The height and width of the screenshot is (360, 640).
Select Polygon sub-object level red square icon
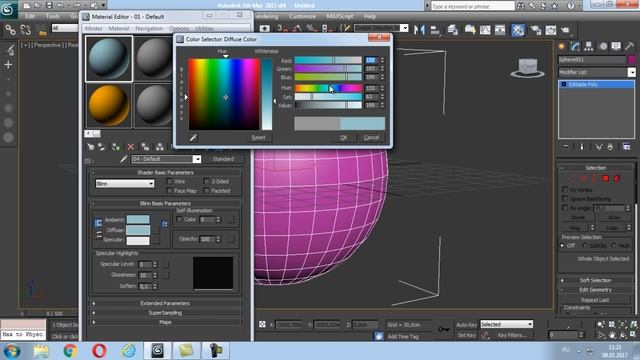(x=606, y=178)
